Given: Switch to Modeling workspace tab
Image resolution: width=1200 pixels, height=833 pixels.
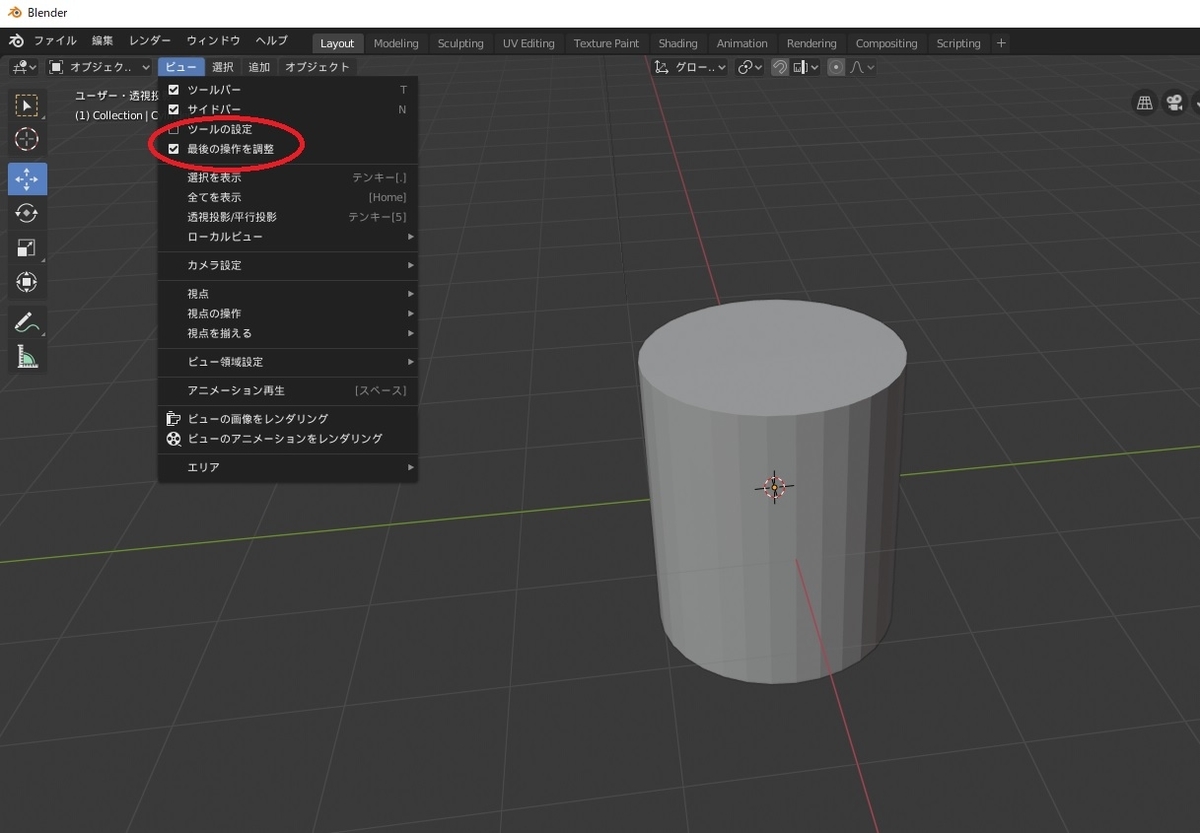Looking at the screenshot, I should tap(396, 43).
